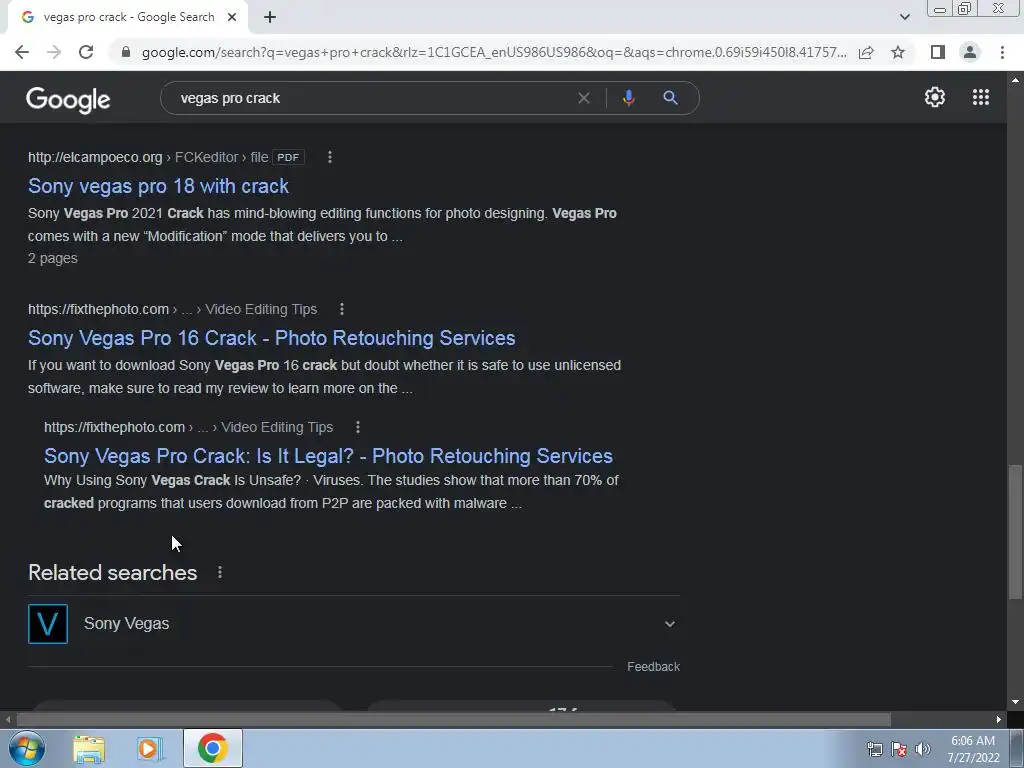Open the Chrome side panel
The width and height of the screenshot is (1024, 768).
[938, 52]
